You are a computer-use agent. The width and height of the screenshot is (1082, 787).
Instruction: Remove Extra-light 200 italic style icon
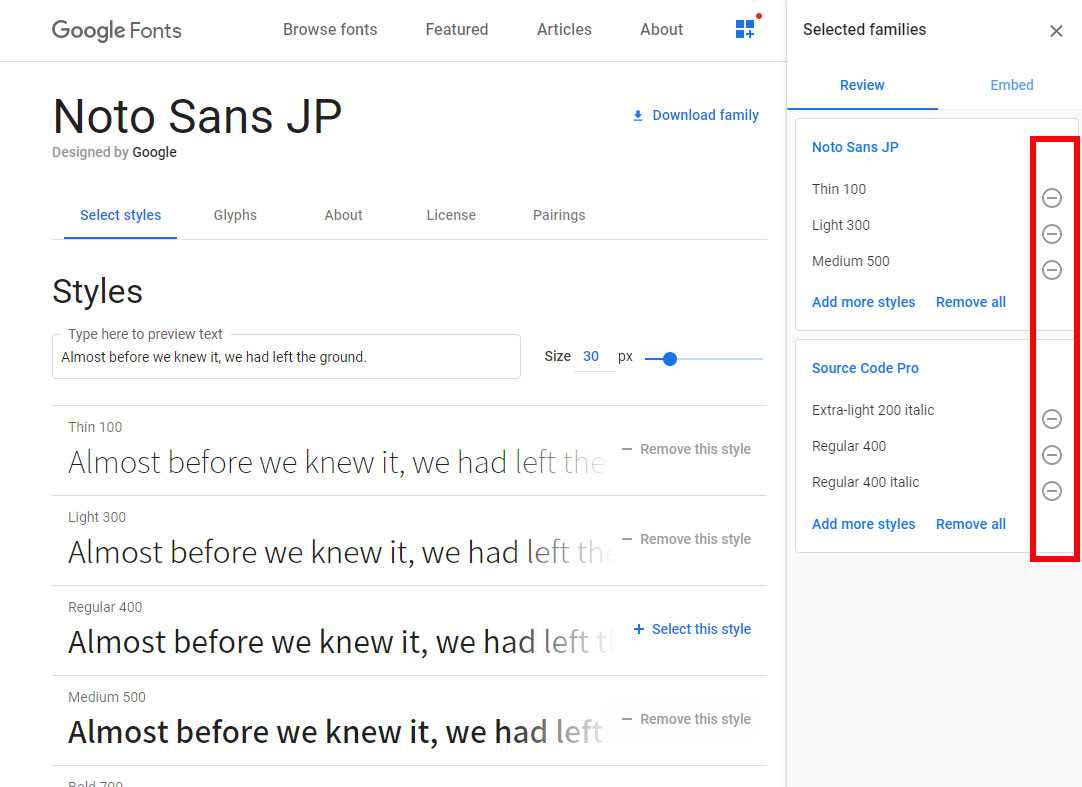click(x=1051, y=419)
